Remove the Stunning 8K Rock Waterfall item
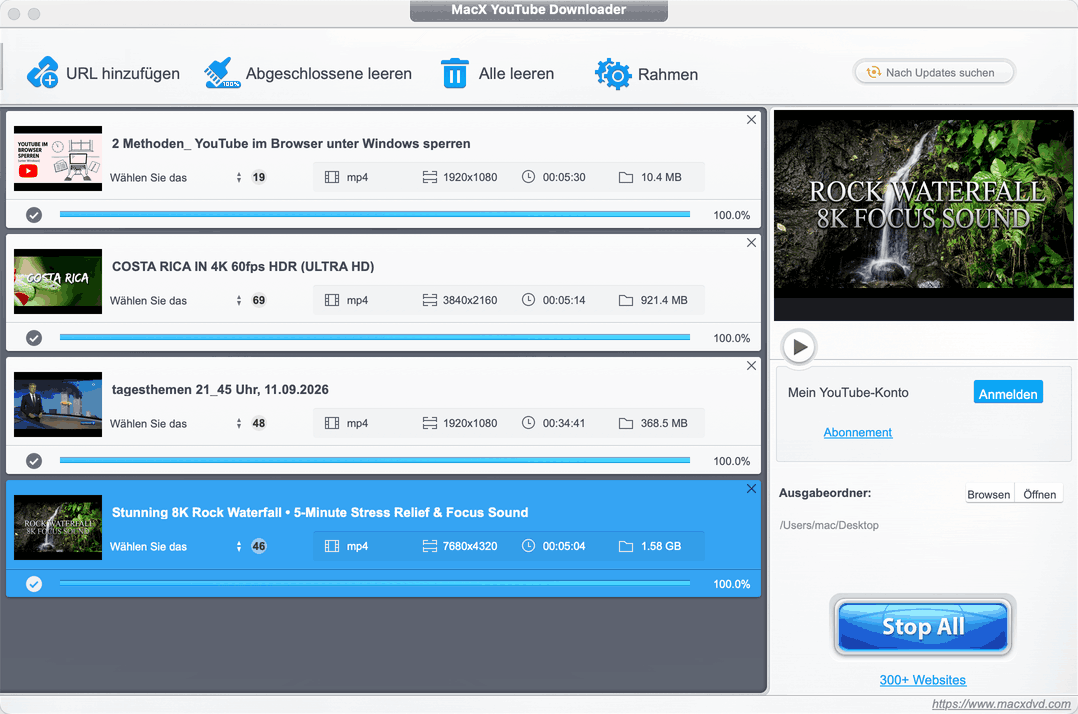This screenshot has width=1078, height=714. coord(751,489)
